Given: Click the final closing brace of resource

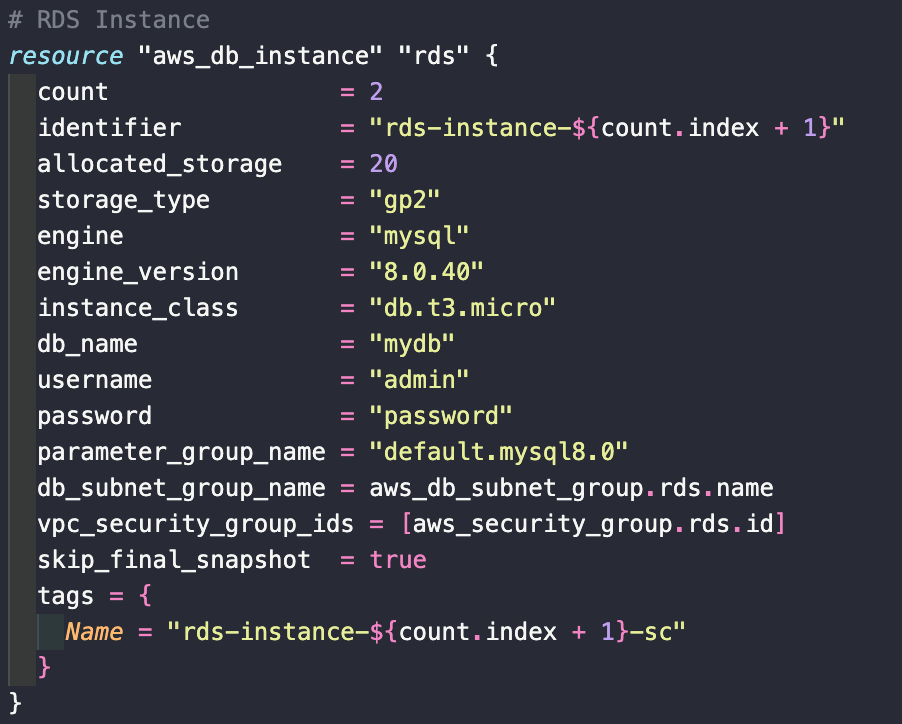Looking at the screenshot, I should (16, 704).
